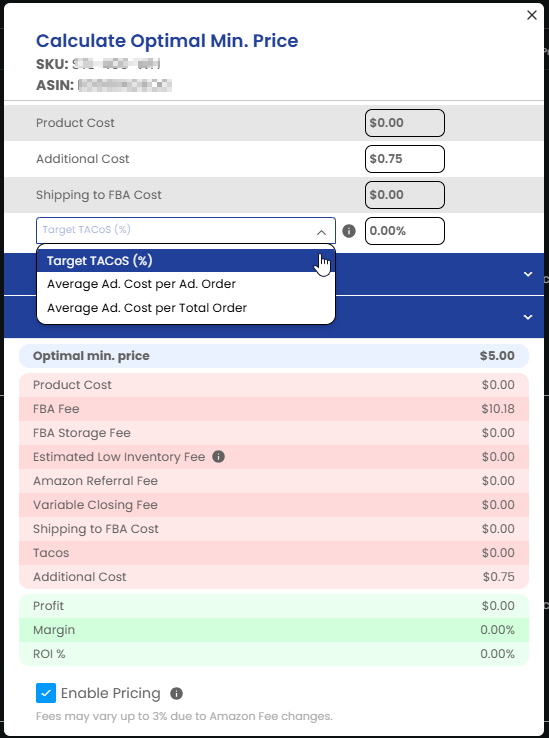Click the FBA Fee row in breakdown
This screenshot has height=738, width=549.
[274, 409]
